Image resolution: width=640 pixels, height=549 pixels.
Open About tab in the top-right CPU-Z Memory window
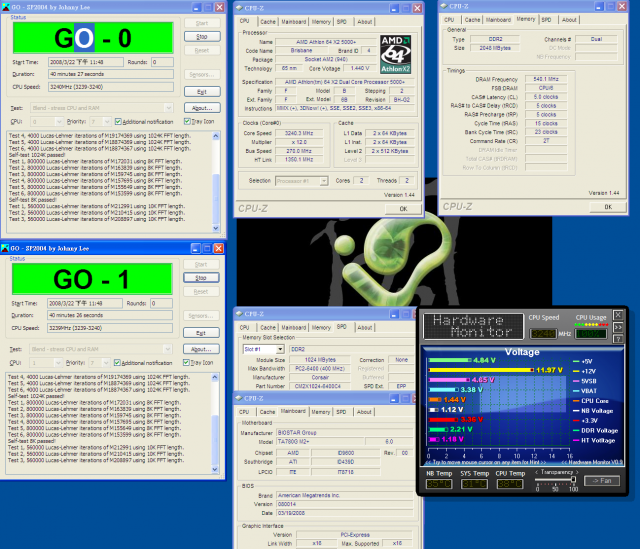coord(569,20)
